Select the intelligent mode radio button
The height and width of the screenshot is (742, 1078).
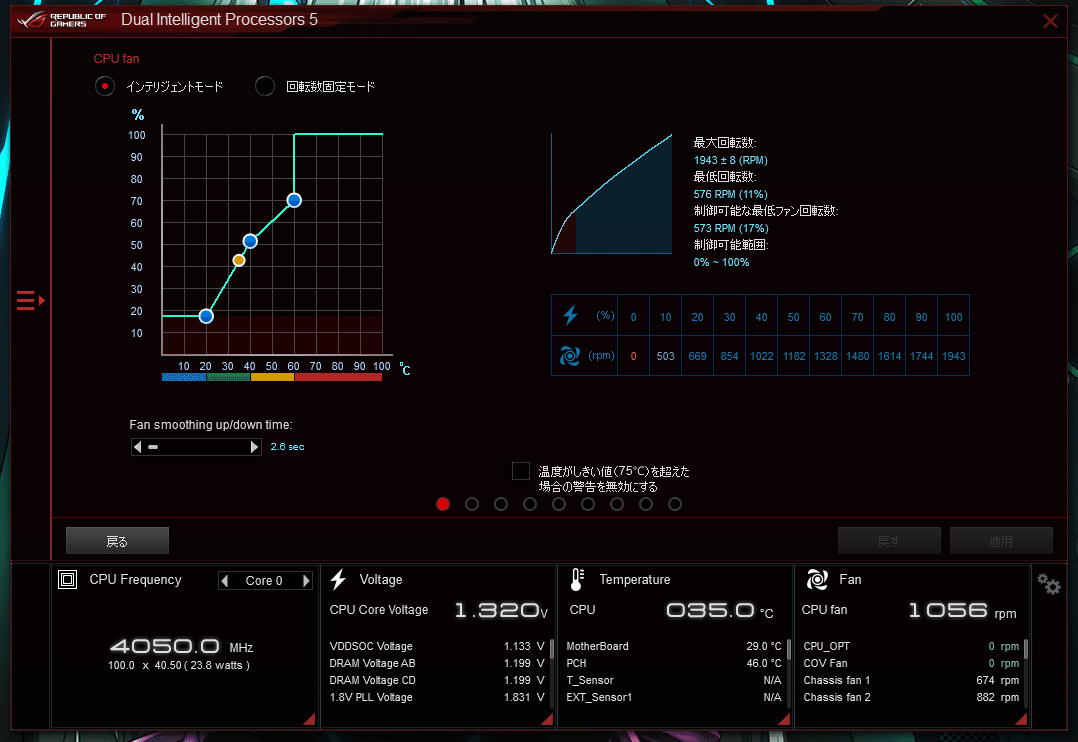(x=104, y=86)
